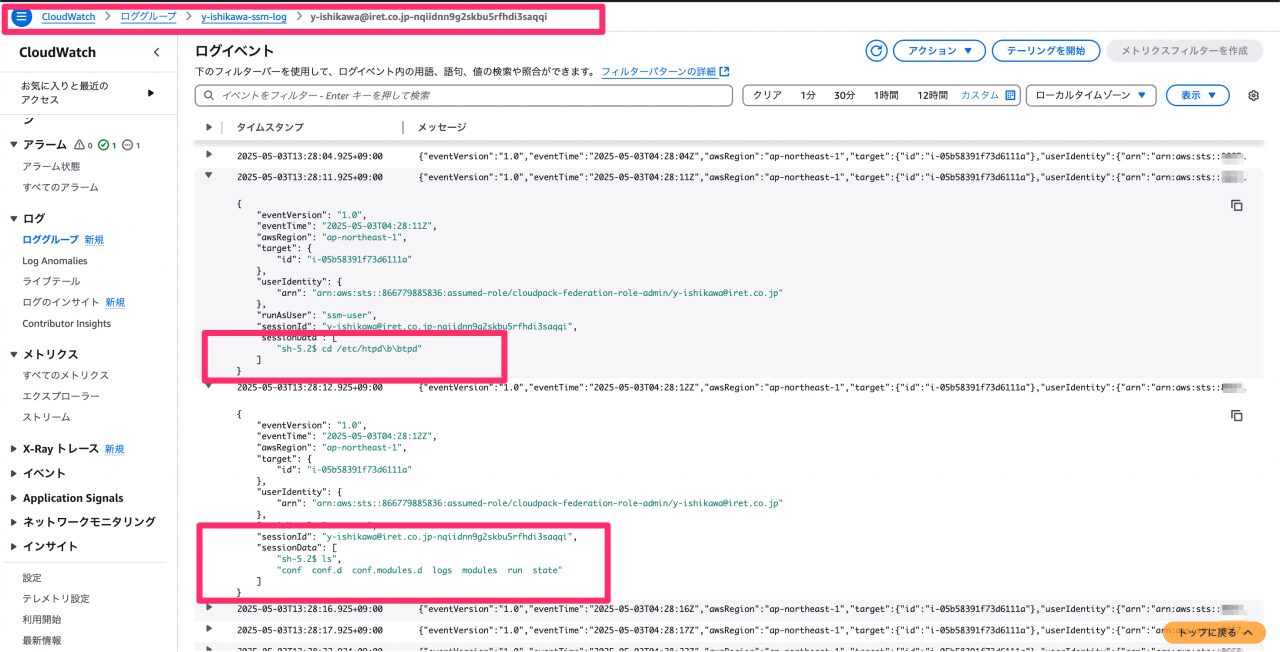
Task: Open ログのインサイト in the sidebar
Action: click(61, 302)
